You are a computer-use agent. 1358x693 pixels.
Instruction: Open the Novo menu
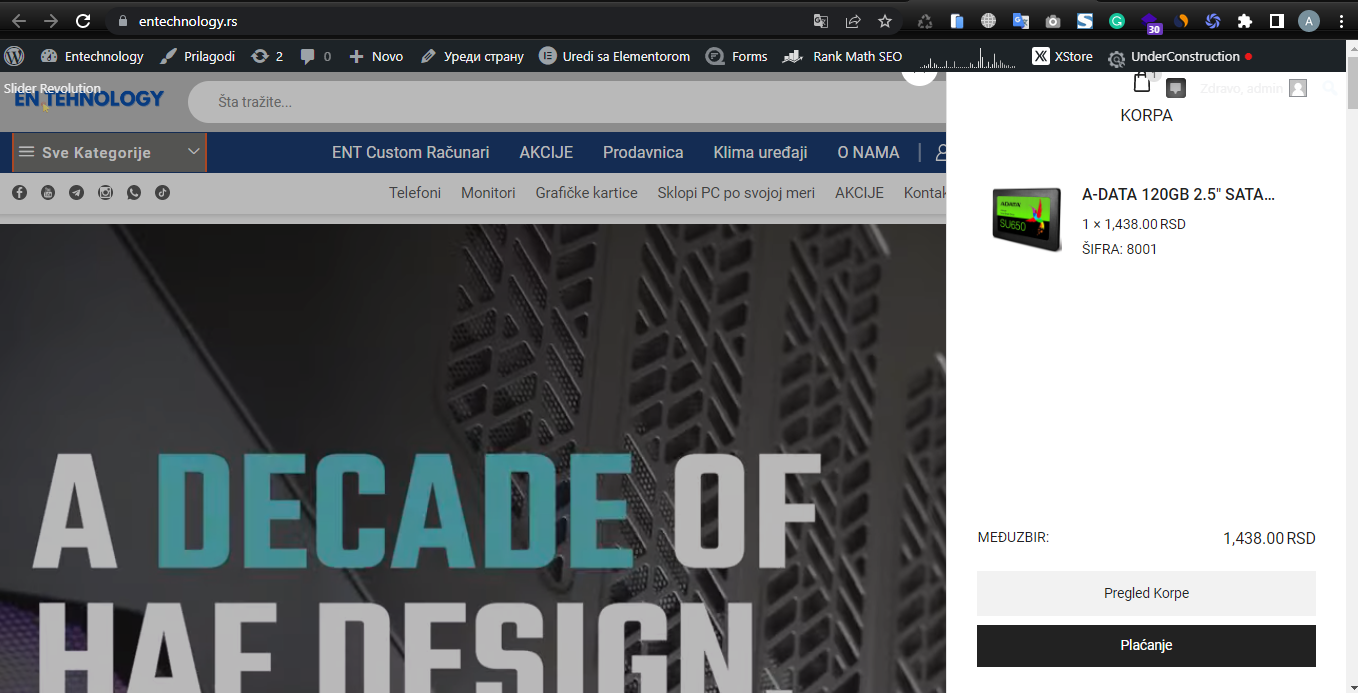376,56
